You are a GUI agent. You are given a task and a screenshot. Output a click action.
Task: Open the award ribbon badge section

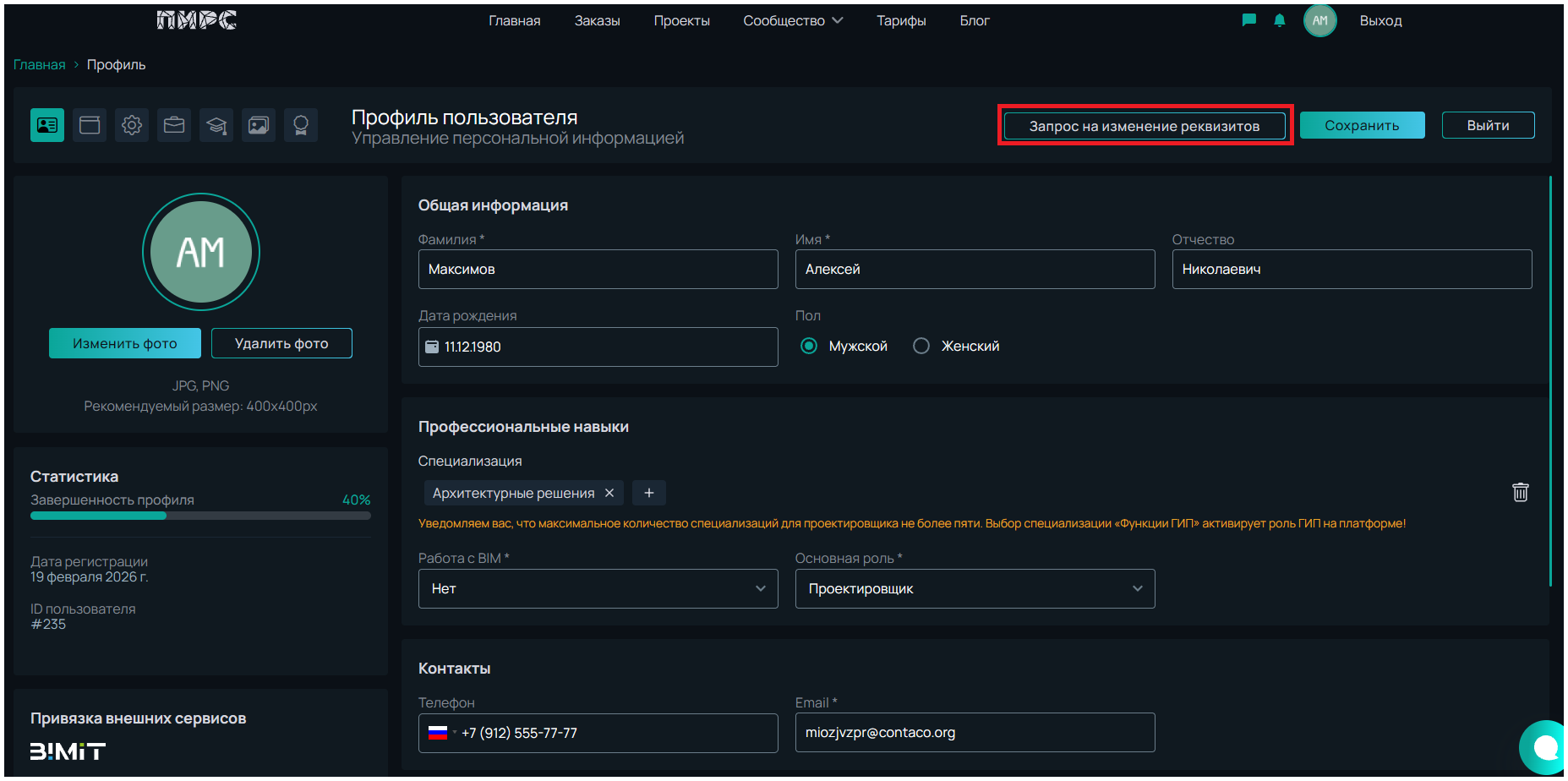tap(301, 125)
